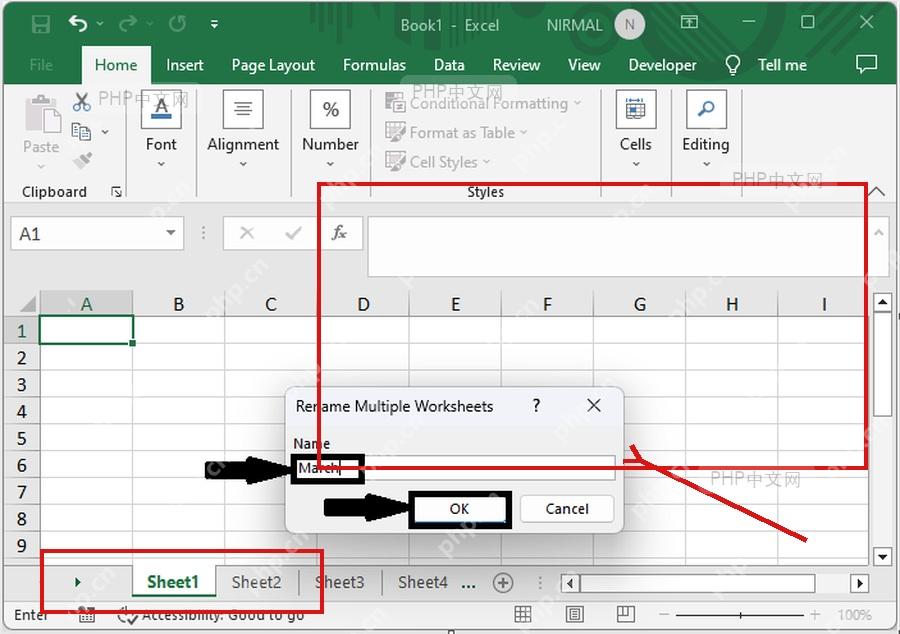900x634 pixels.
Task: Click the Paste clipboard icon
Action: coord(42,114)
